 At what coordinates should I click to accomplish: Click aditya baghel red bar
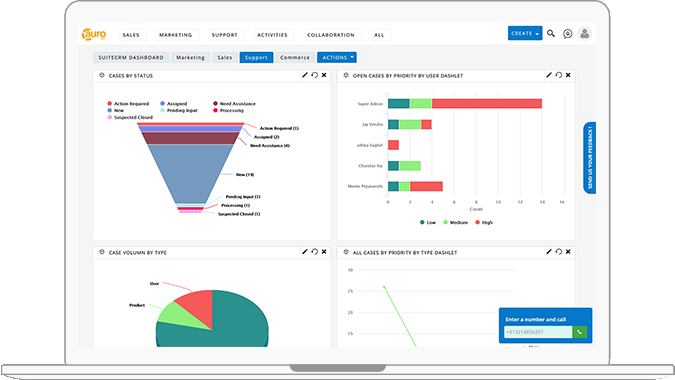pyautogui.click(x=393, y=145)
